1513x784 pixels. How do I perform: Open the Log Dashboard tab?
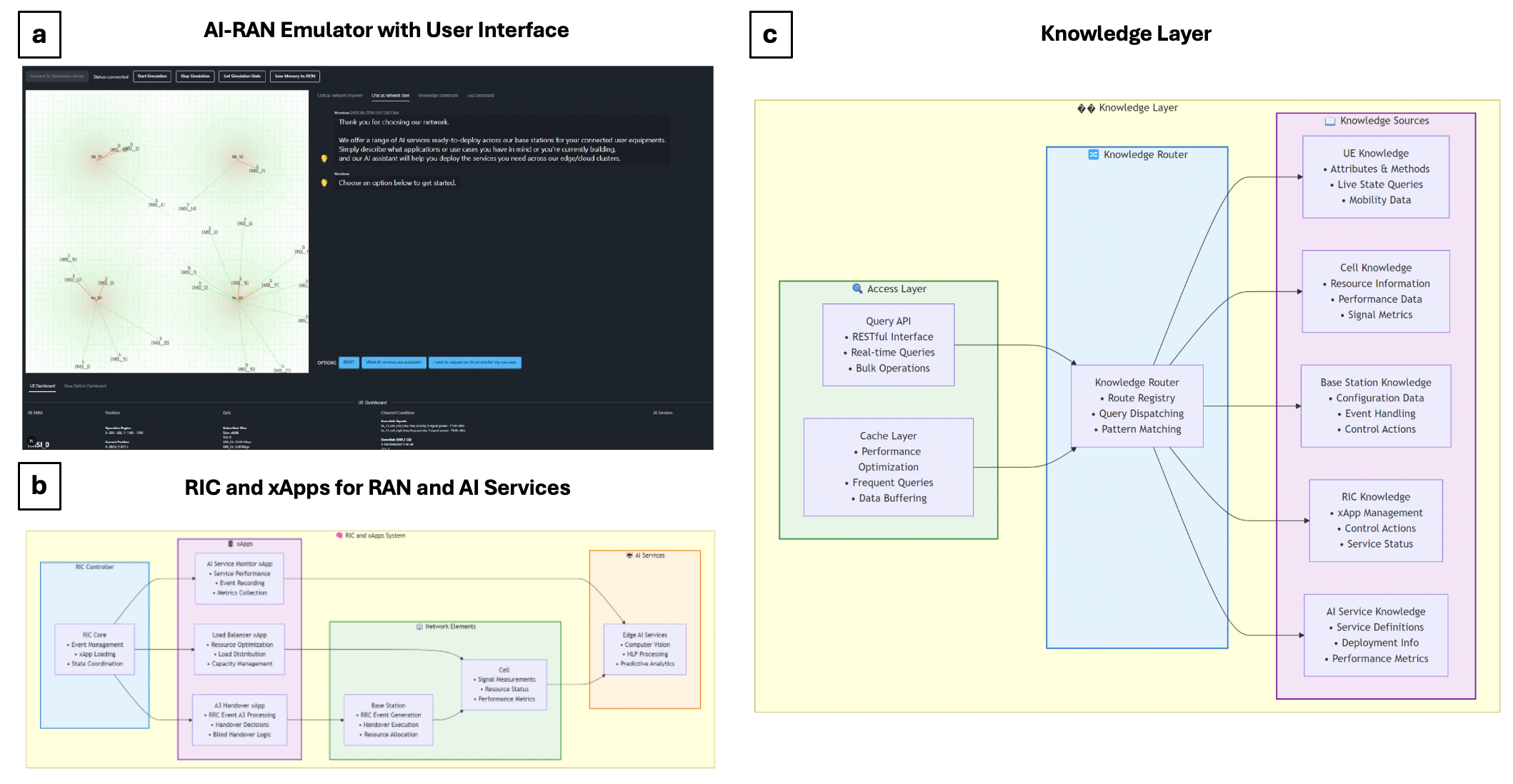click(480, 96)
